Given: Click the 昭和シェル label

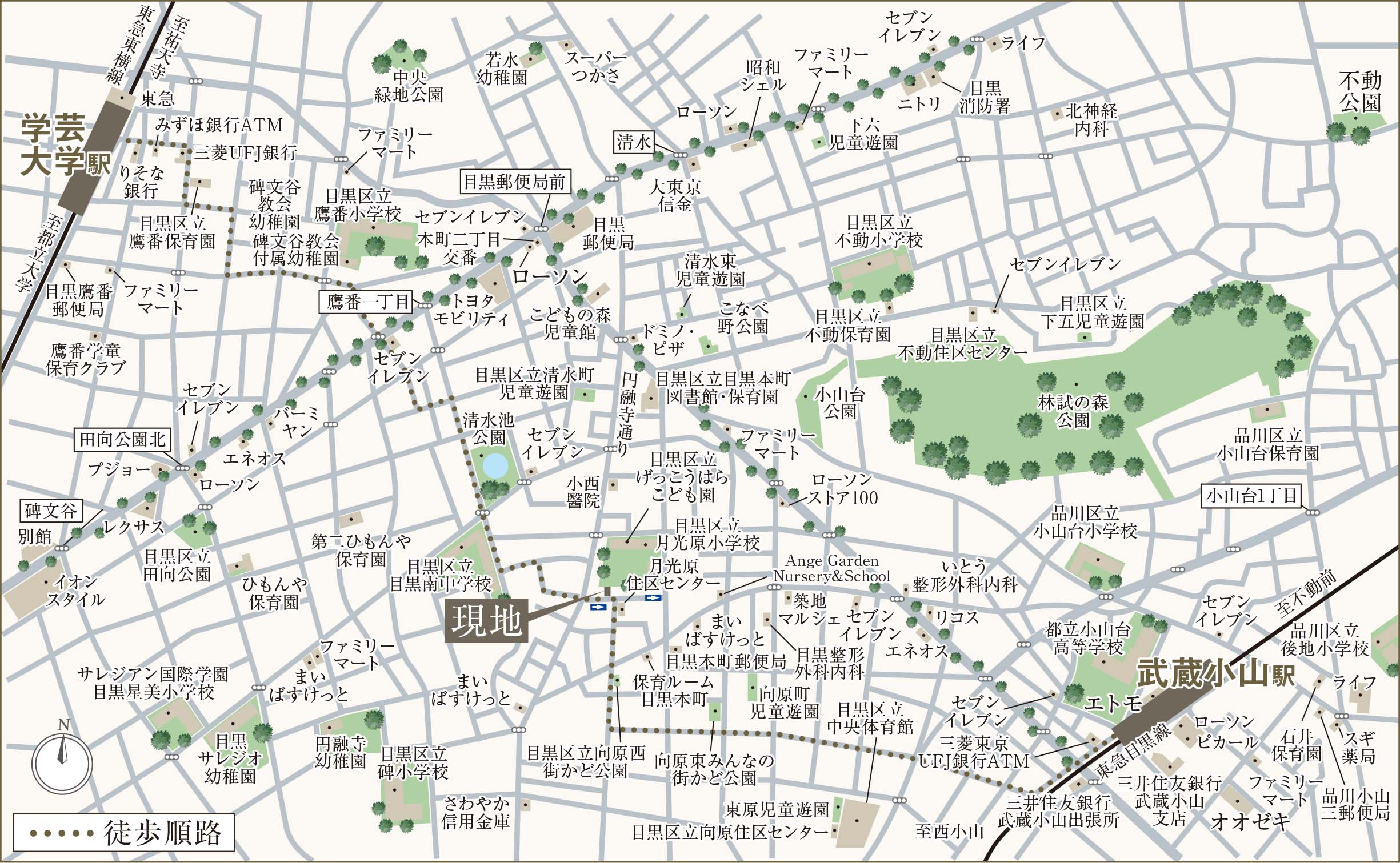Looking at the screenshot, I should 763,76.
